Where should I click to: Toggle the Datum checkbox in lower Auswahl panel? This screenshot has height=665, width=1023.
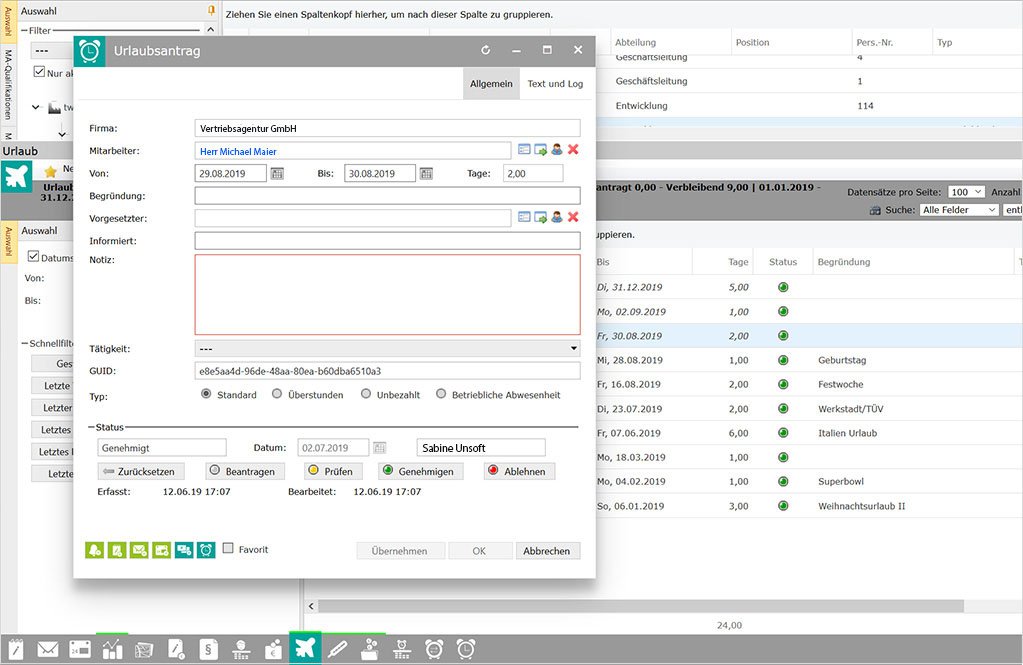[x=33, y=256]
